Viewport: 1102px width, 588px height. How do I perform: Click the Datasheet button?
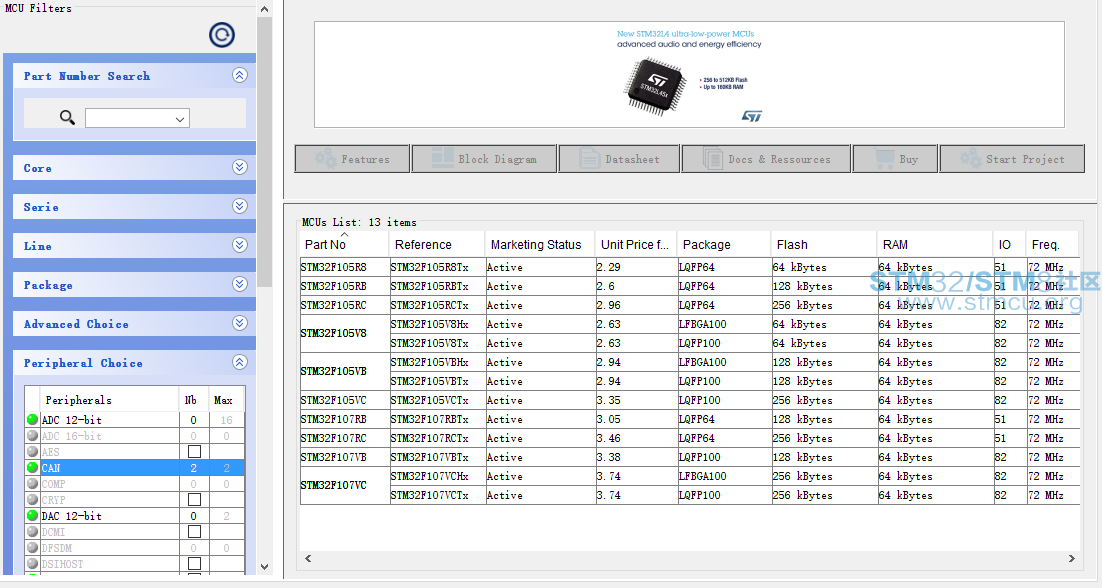tap(619, 159)
